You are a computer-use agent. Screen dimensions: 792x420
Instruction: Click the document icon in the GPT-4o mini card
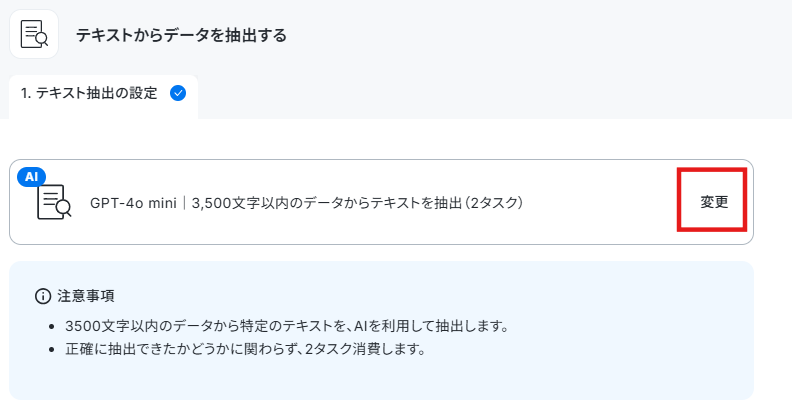pyautogui.click(x=54, y=202)
